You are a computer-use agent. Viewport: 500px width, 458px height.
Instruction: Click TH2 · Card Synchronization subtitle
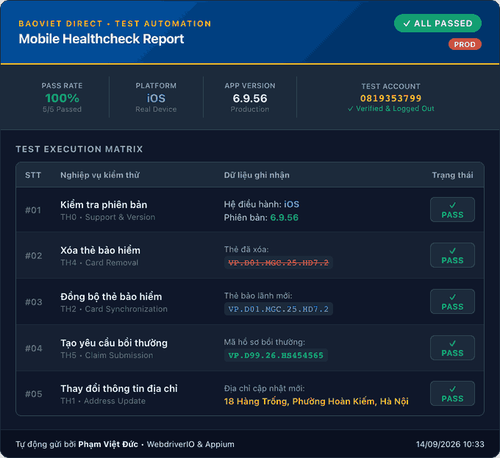click(114, 309)
